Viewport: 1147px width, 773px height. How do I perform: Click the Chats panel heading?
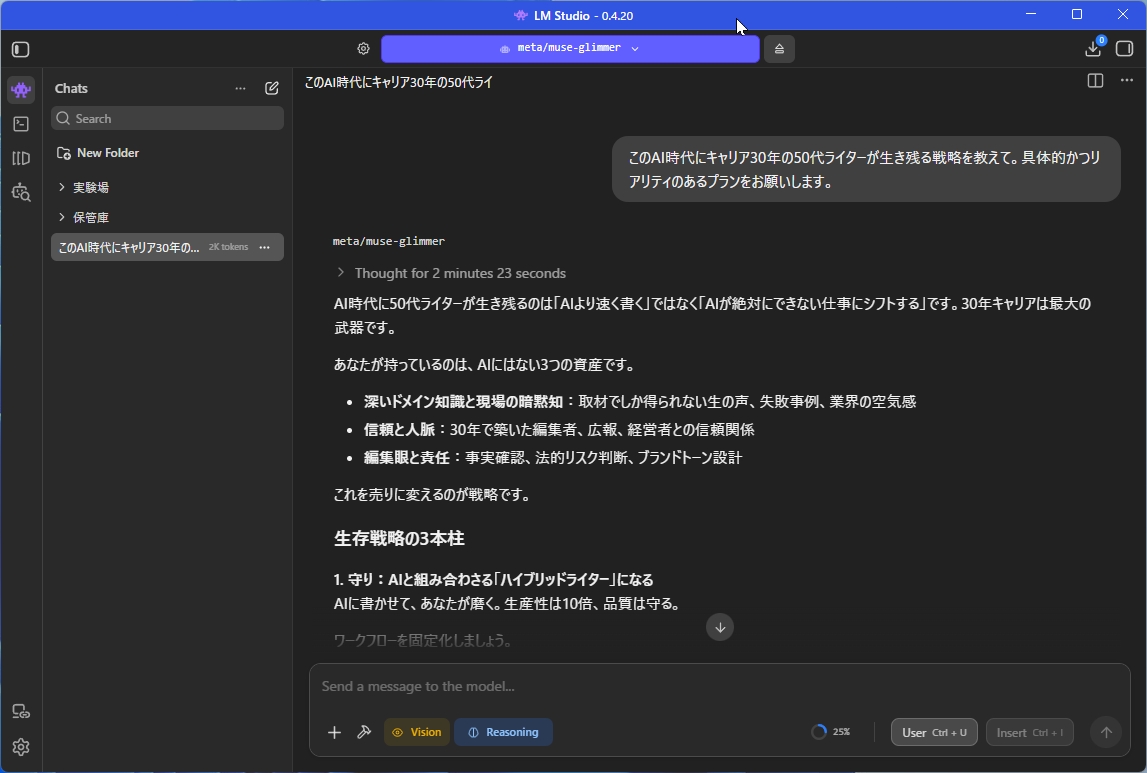coord(71,88)
